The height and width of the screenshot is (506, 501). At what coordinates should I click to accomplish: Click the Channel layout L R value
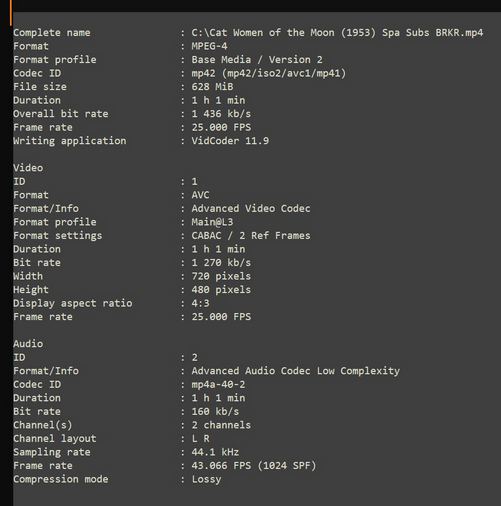coord(200,439)
